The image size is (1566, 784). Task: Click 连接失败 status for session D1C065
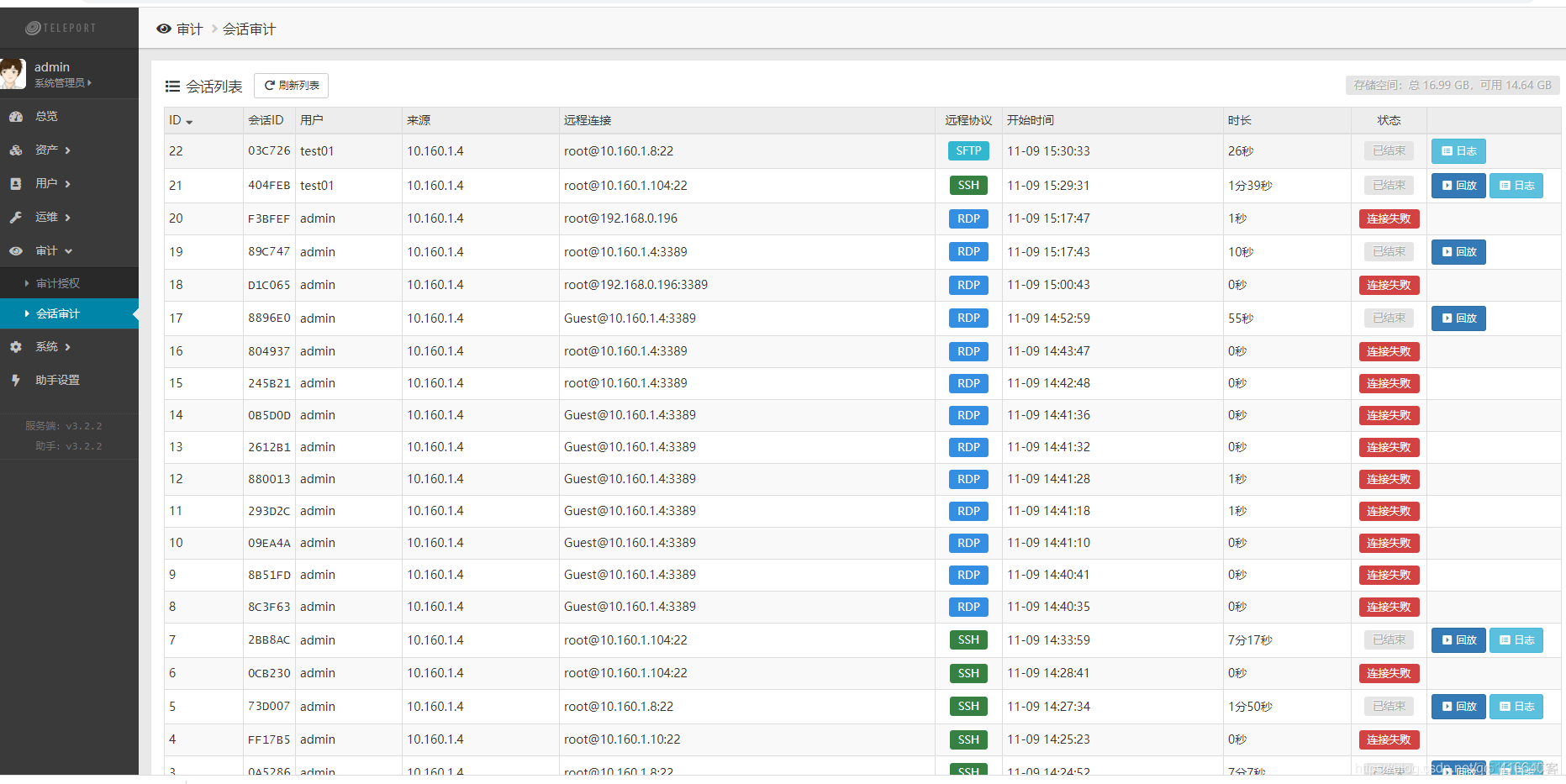(1389, 285)
